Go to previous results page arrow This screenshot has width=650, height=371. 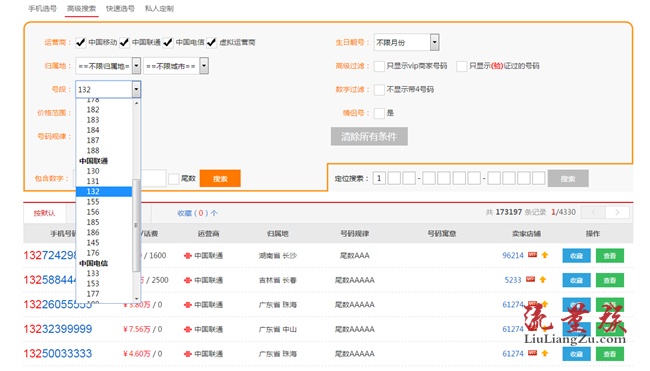pos(593,212)
